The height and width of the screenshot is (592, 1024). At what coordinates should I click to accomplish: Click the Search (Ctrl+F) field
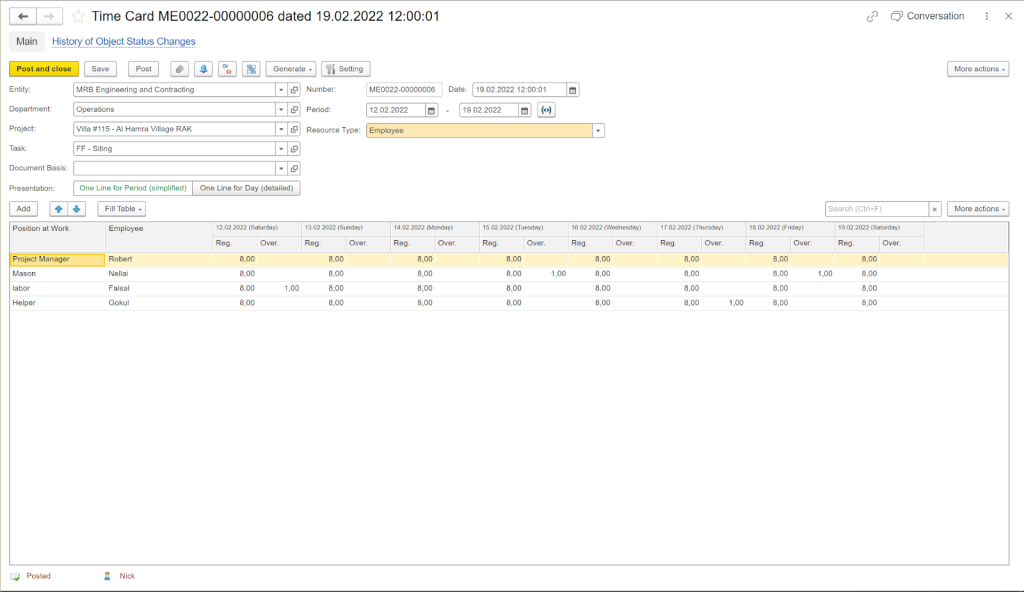pyautogui.click(x=876, y=209)
